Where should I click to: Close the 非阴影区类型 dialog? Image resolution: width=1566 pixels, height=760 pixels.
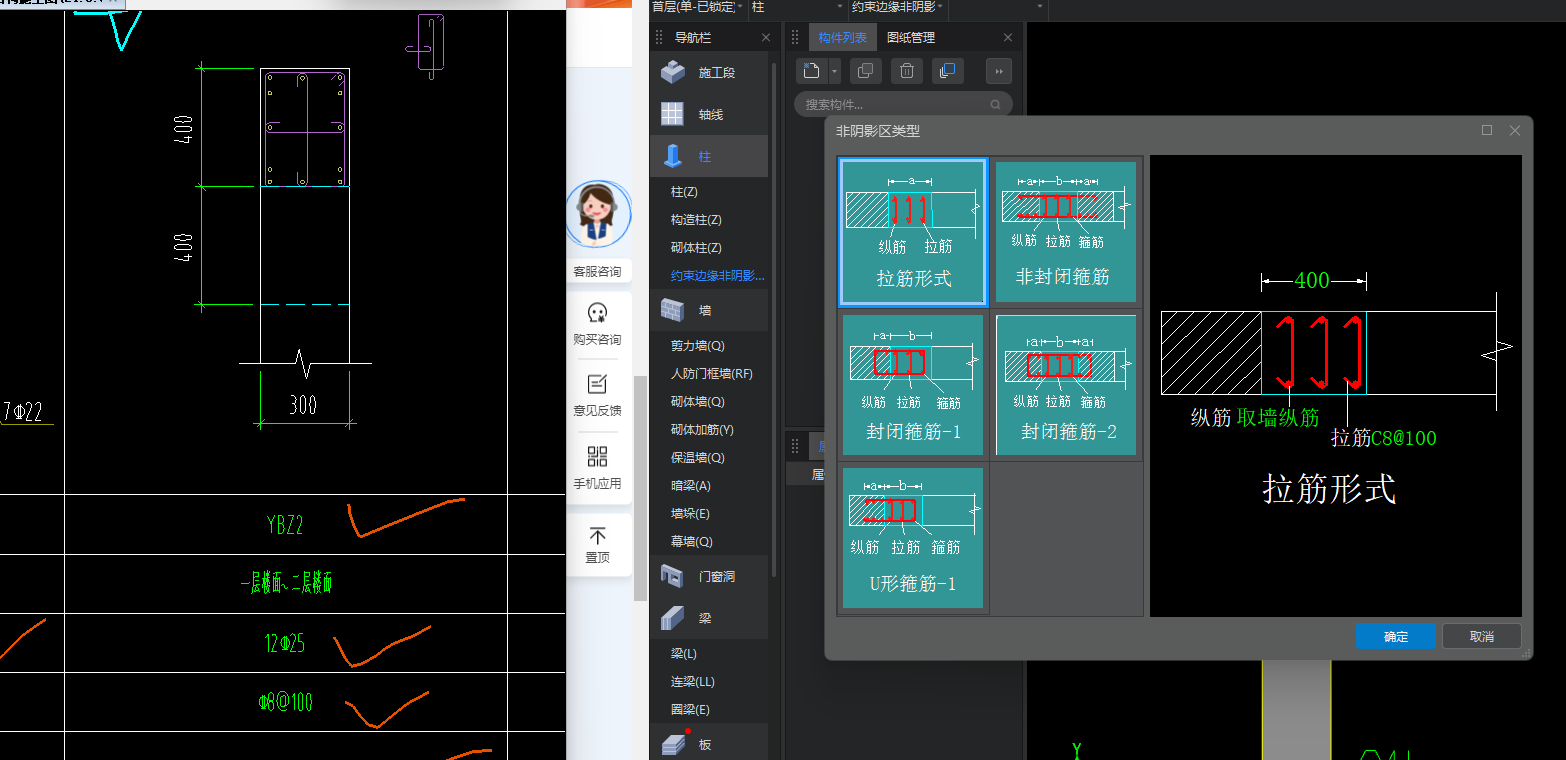[x=1514, y=130]
